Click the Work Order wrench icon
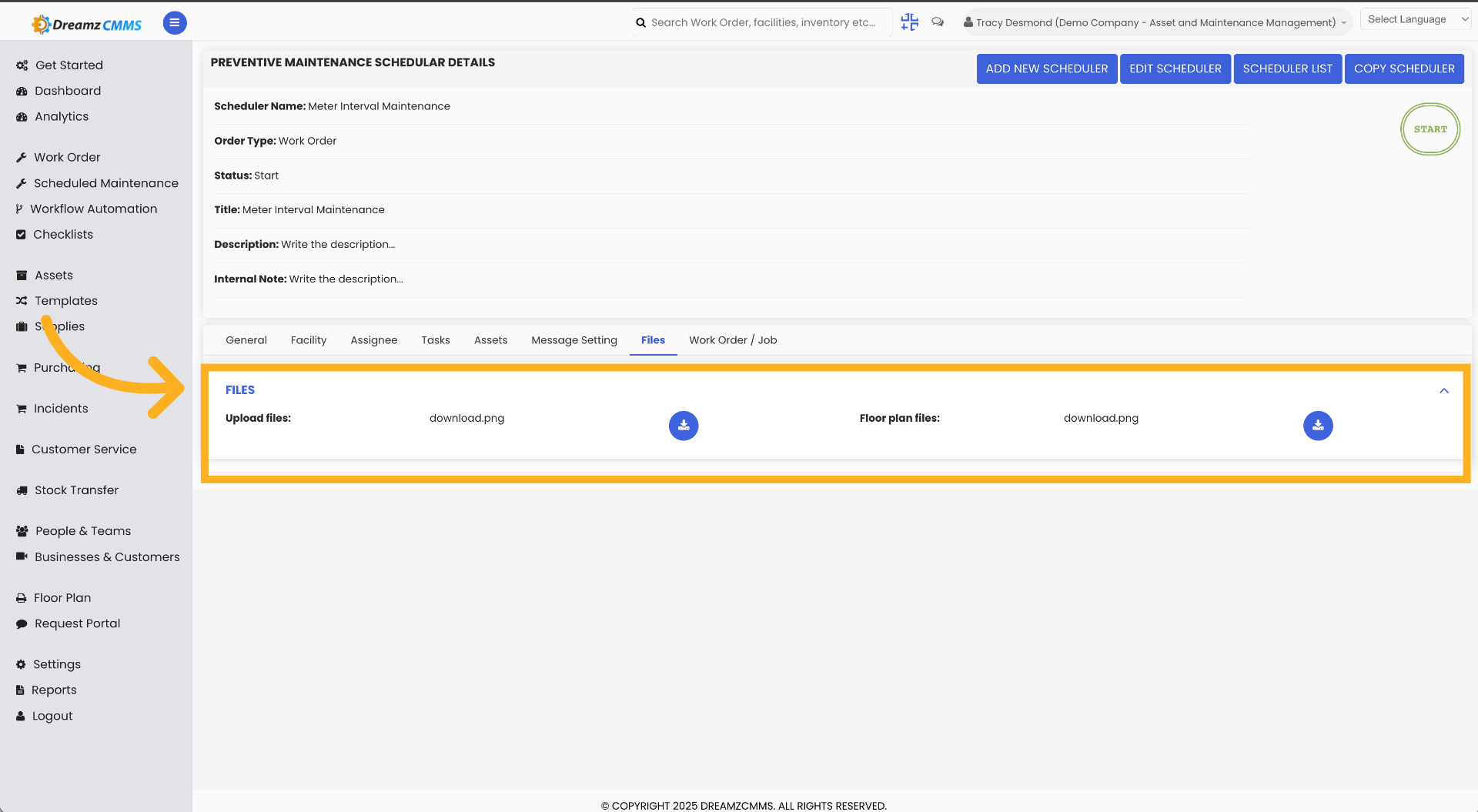 click(22, 158)
